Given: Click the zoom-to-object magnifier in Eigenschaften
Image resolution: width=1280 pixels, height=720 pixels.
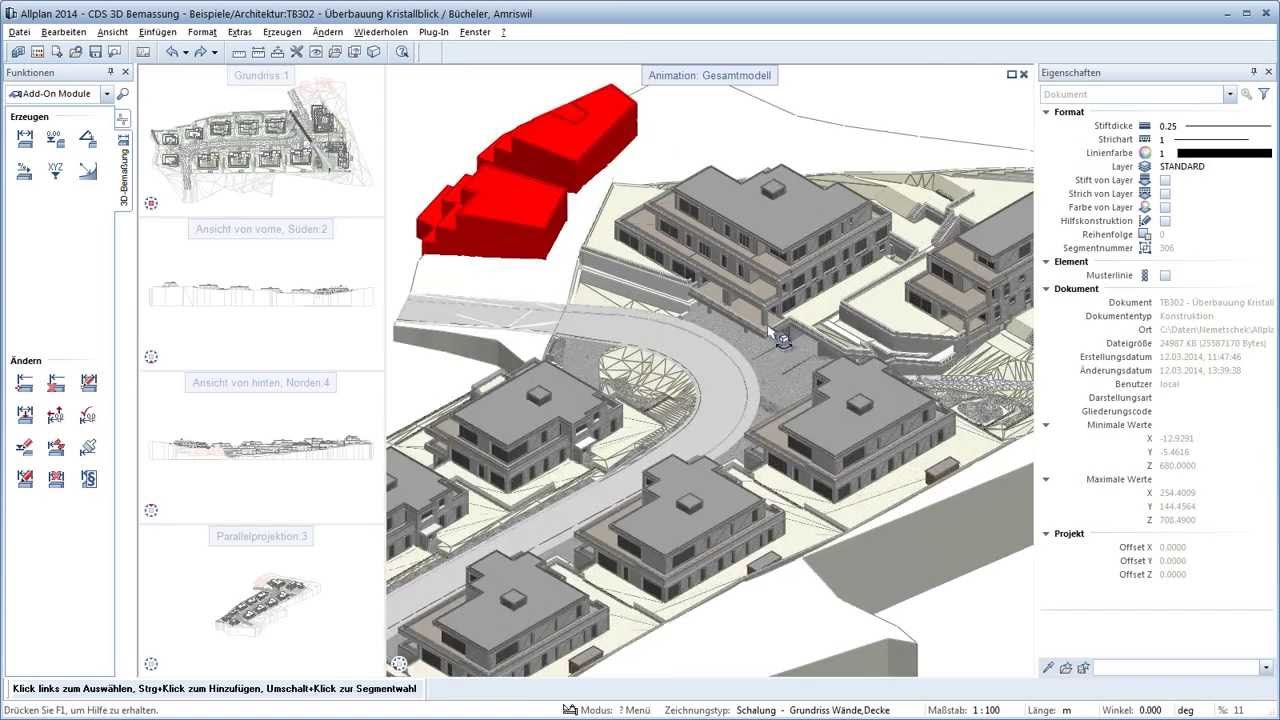Looking at the screenshot, I should coord(1247,94).
